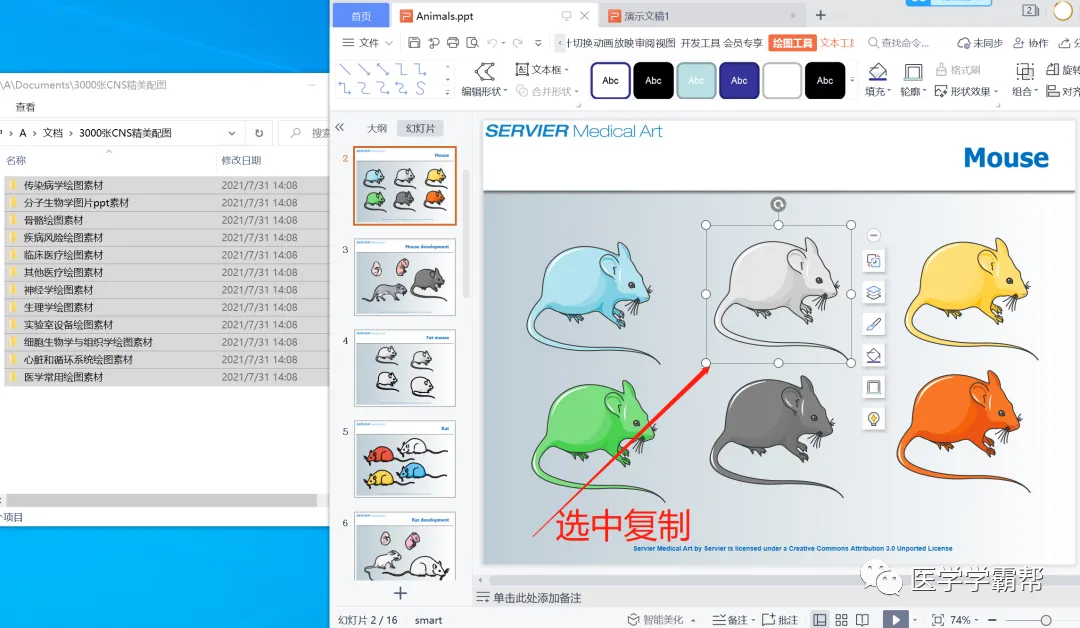Image resolution: width=1080 pixels, height=628 pixels.
Task: Open the Outline (轮廓) tool
Action: (x=913, y=80)
